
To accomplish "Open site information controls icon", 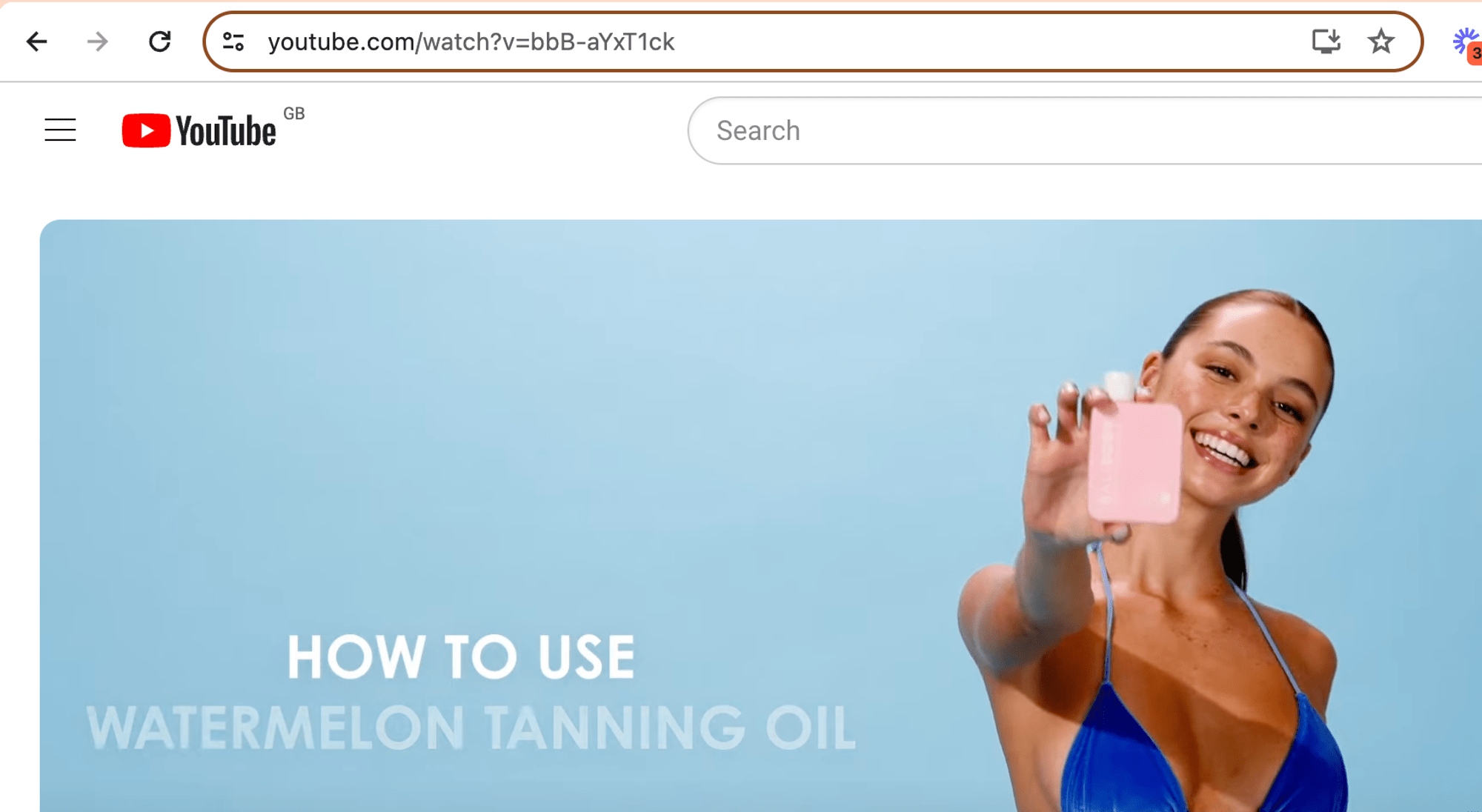I will pos(233,41).
